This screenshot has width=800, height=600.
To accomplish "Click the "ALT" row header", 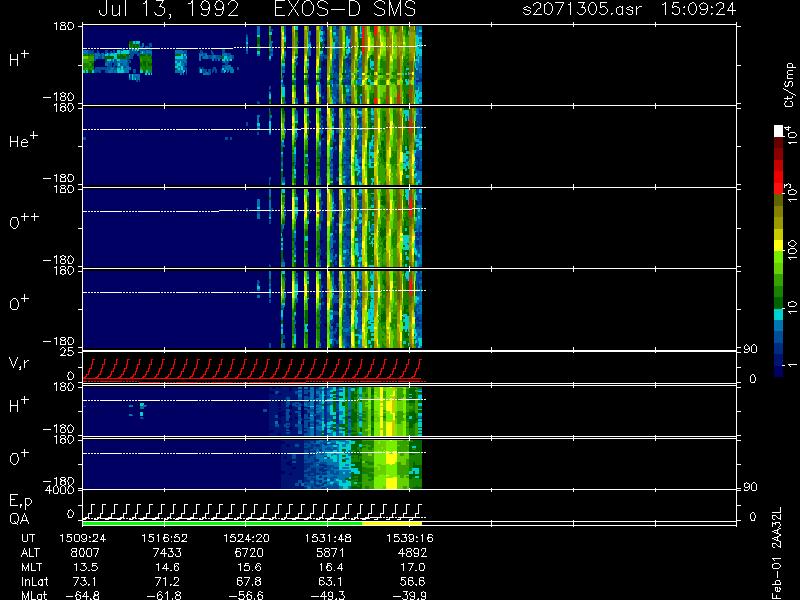I will click(x=30, y=553).
